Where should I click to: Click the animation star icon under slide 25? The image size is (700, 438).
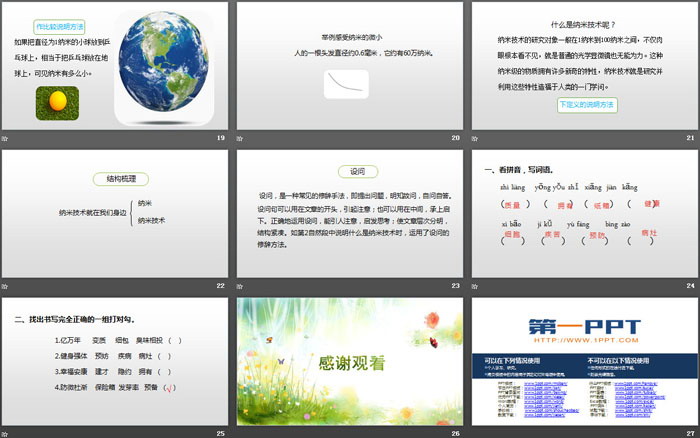(x=5, y=432)
